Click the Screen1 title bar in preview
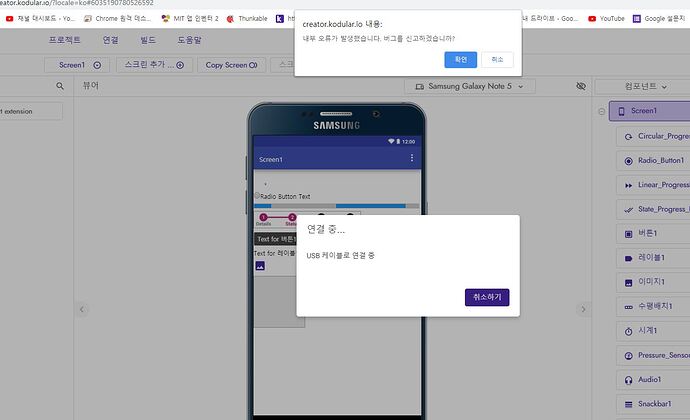This screenshot has height=420, width=690. click(337, 159)
